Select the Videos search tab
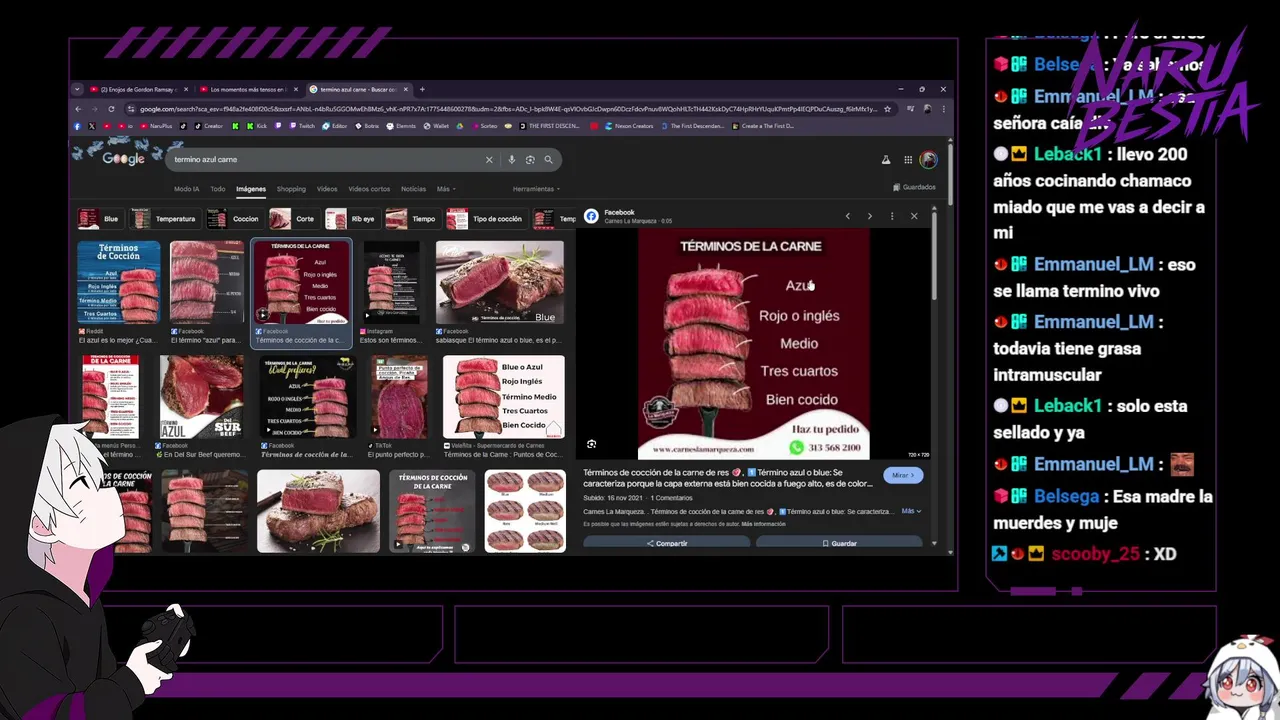 pyautogui.click(x=327, y=189)
